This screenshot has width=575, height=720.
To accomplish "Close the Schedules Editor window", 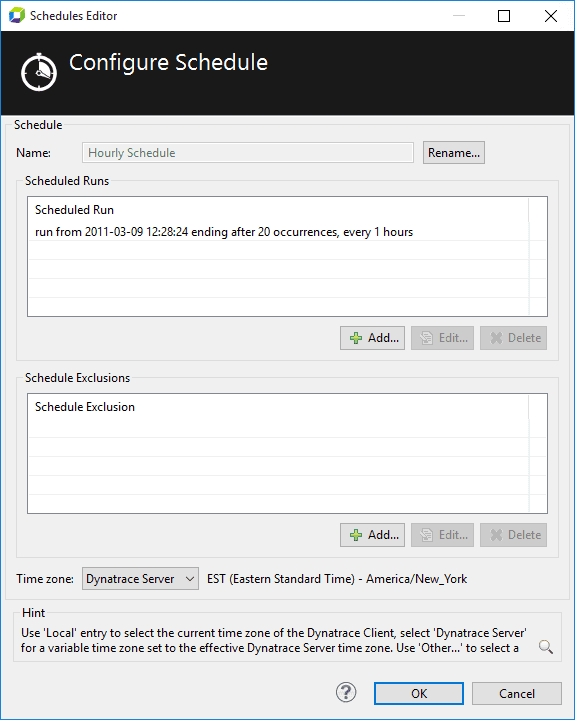I will tap(551, 16).
